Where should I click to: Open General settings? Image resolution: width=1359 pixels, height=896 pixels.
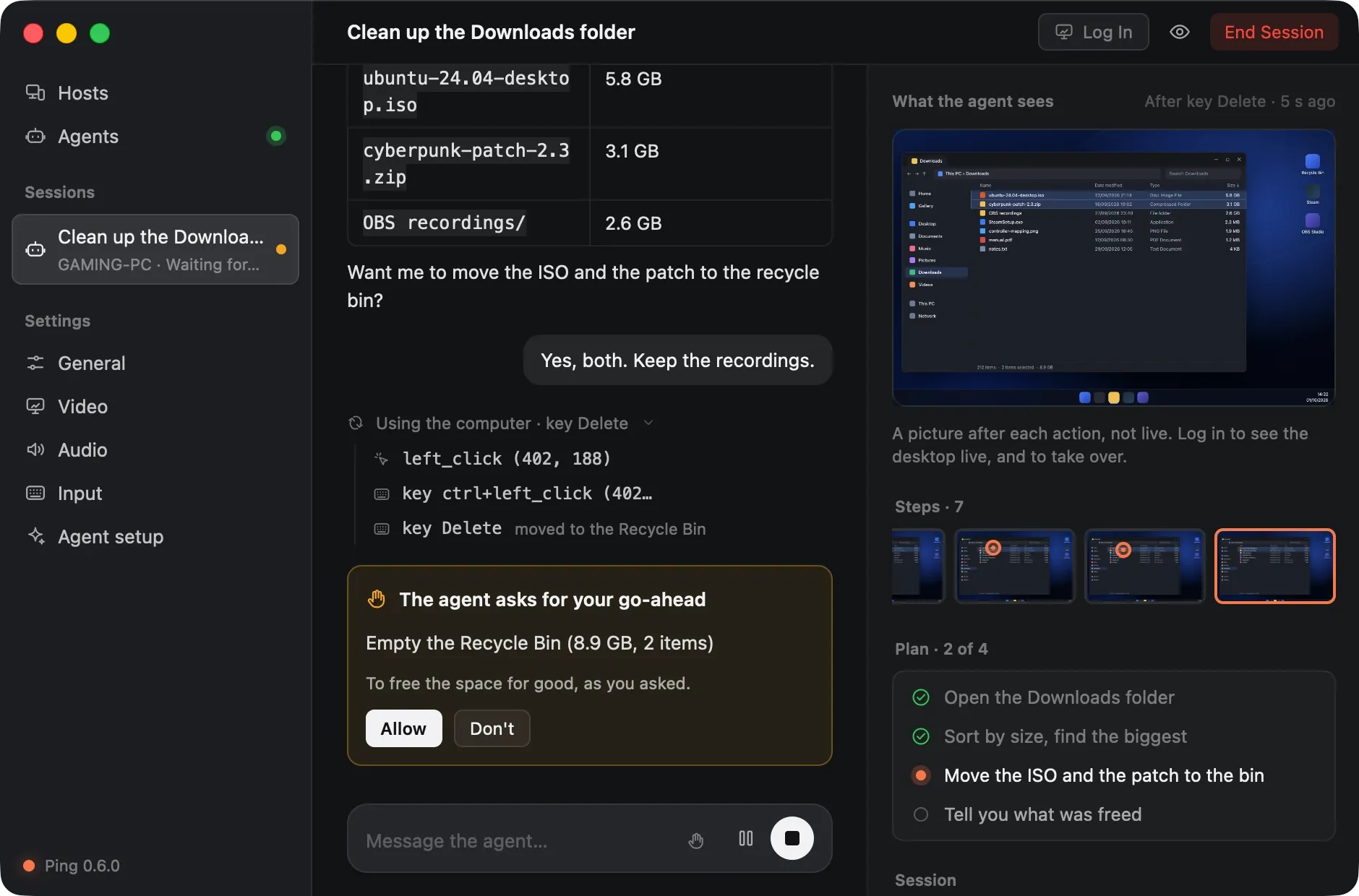[155, 363]
